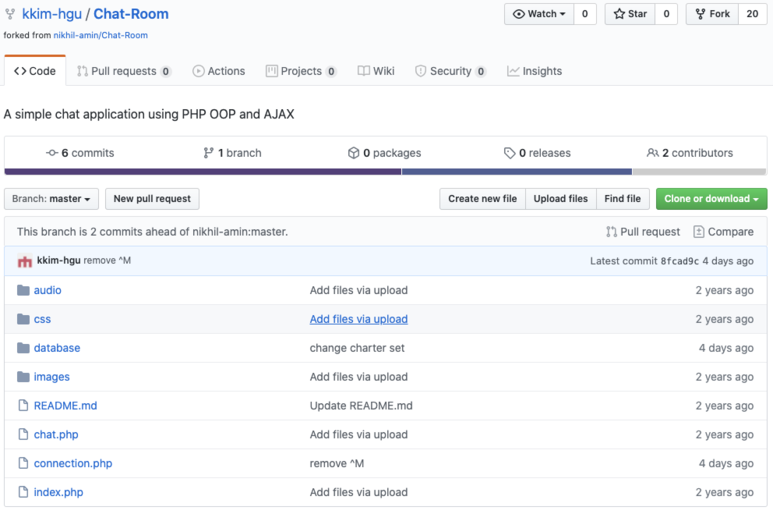This screenshot has width=773, height=514.
Task: Open the Pull requests tab
Action: [x=124, y=71]
